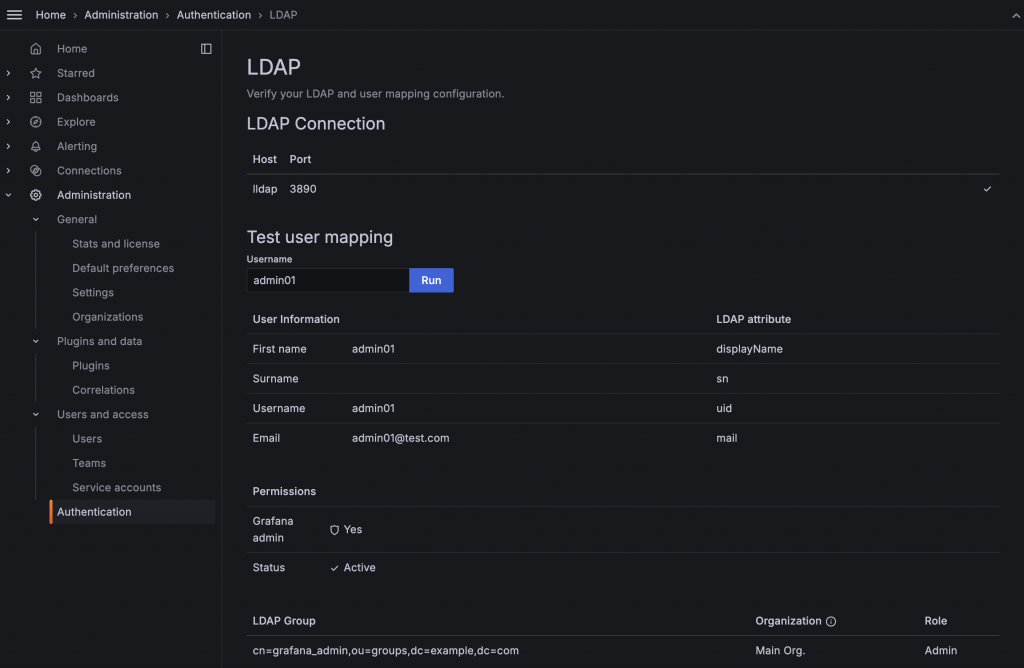
Task: Collapse the General subsection
Action: [36, 219]
